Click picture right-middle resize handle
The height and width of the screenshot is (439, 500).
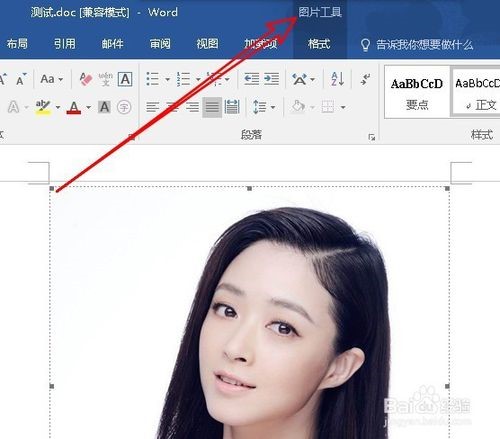[x=447, y=386]
